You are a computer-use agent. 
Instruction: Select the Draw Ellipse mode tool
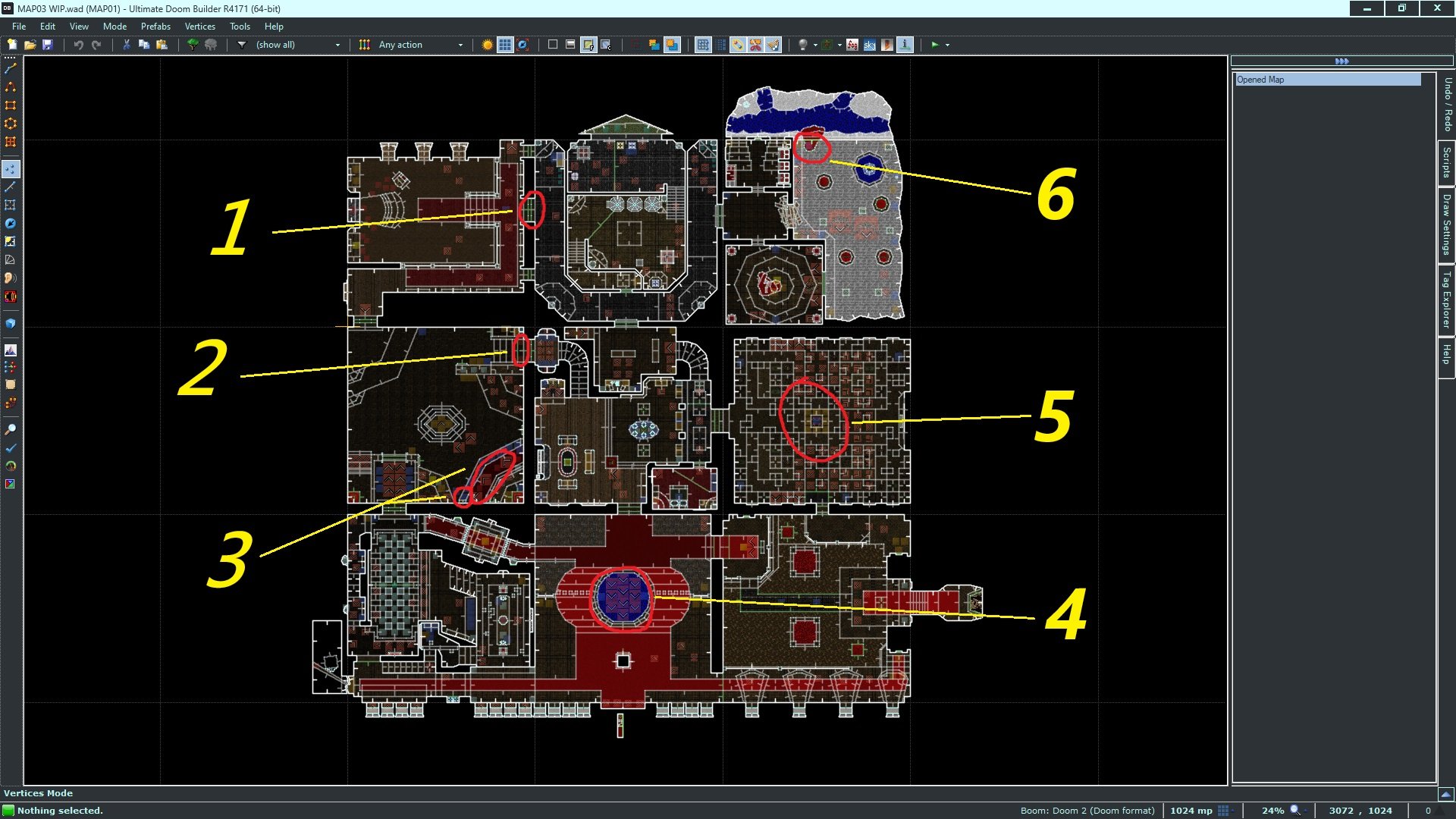point(11,124)
